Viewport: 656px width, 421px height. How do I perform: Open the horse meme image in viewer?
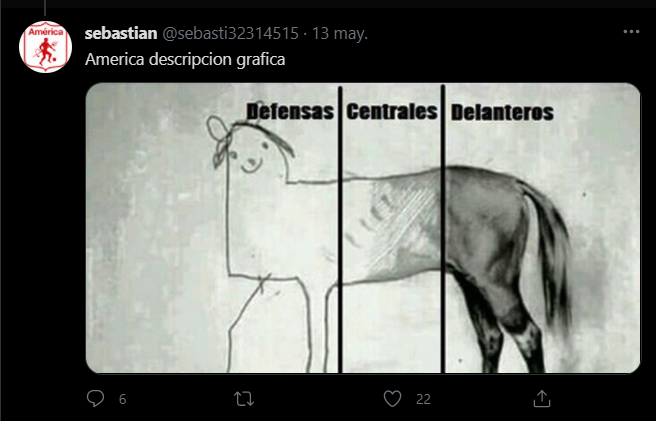point(363,228)
